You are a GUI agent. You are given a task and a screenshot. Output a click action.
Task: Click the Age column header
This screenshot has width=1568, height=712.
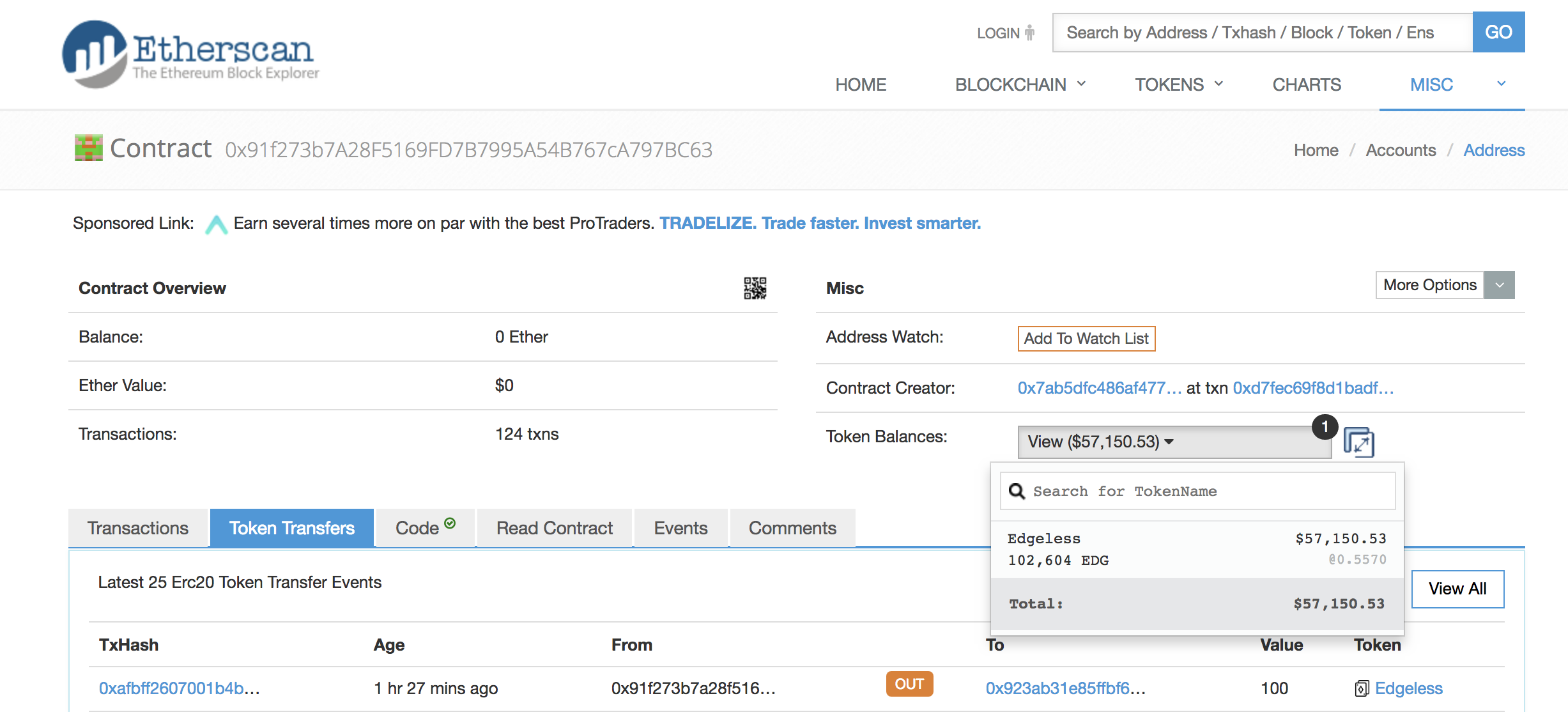(389, 645)
